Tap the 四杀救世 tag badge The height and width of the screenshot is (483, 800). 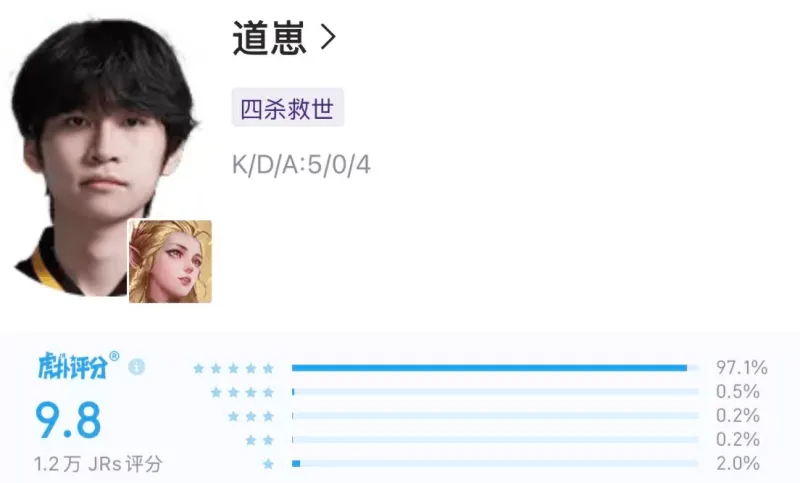288,108
